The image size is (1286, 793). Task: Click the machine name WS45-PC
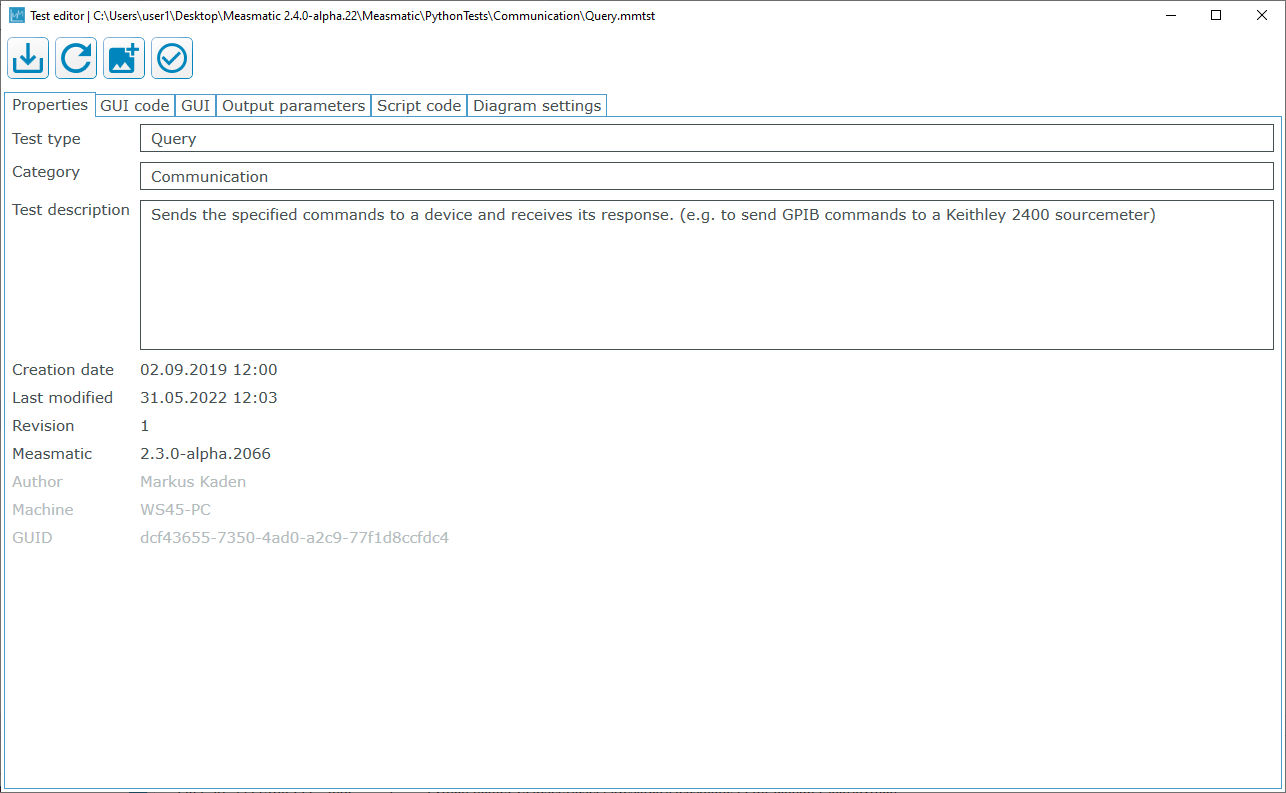click(175, 510)
